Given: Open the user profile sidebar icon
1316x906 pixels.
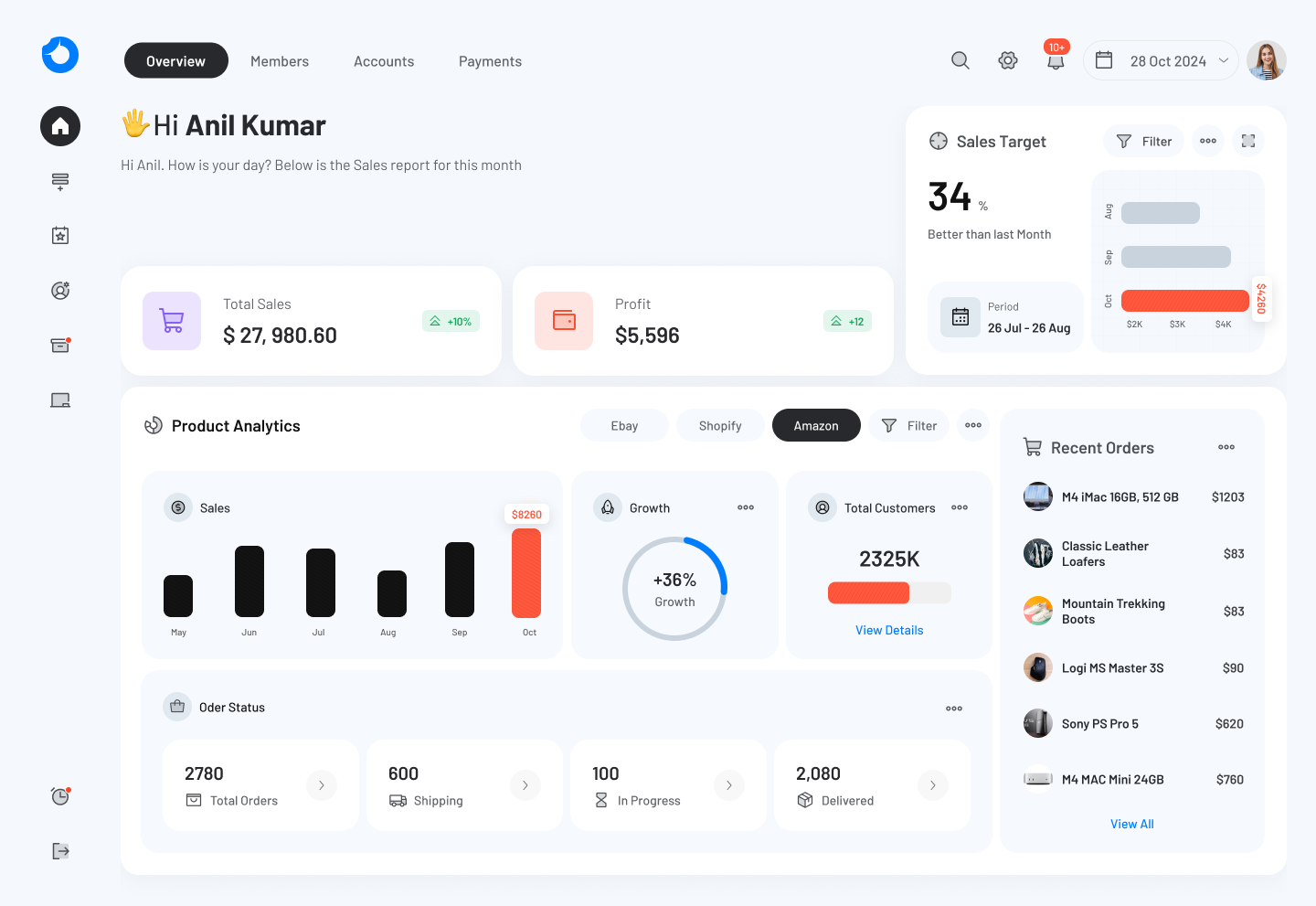Looking at the screenshot, I should coord(60,291).
